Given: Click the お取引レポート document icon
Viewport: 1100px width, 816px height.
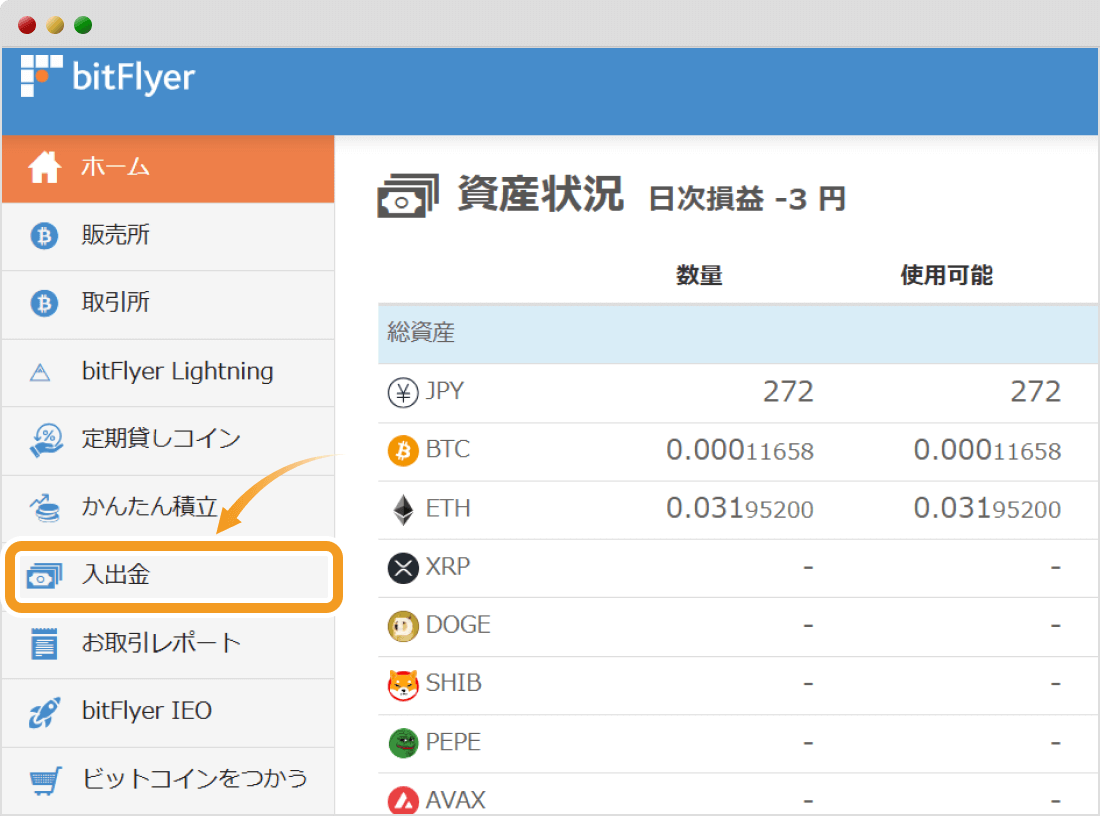Looking at the screenshot, I should coord(44,643).
